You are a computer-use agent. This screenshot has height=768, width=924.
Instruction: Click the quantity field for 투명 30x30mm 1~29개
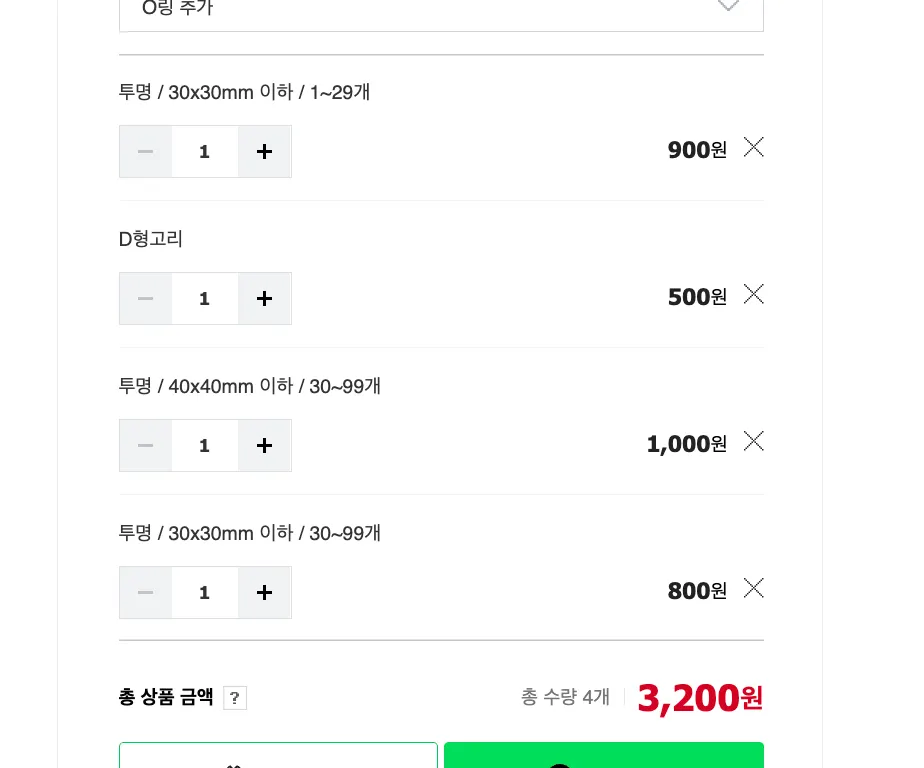pos(205,152)
